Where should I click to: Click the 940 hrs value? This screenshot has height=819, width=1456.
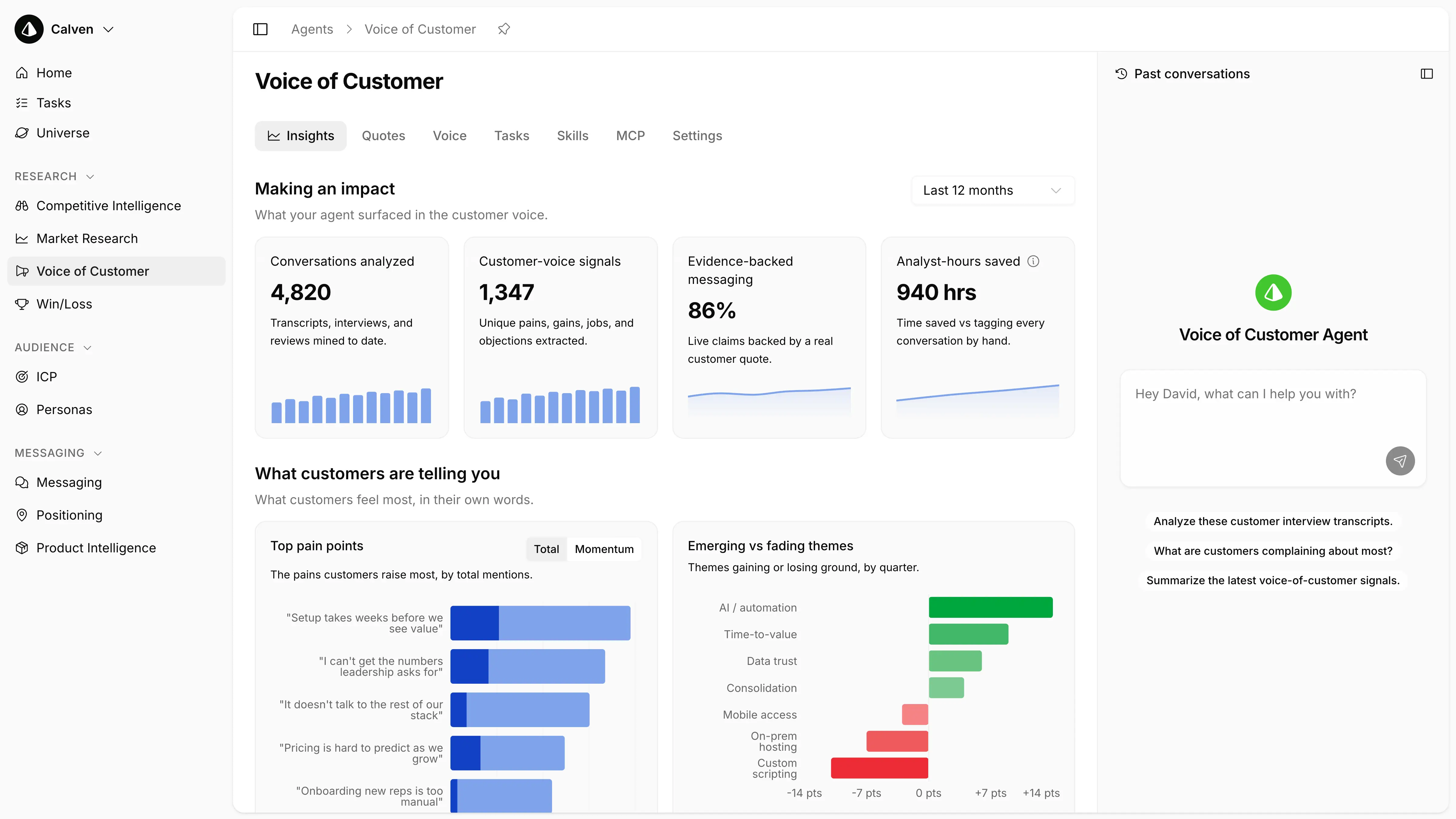tap(936, 292)
